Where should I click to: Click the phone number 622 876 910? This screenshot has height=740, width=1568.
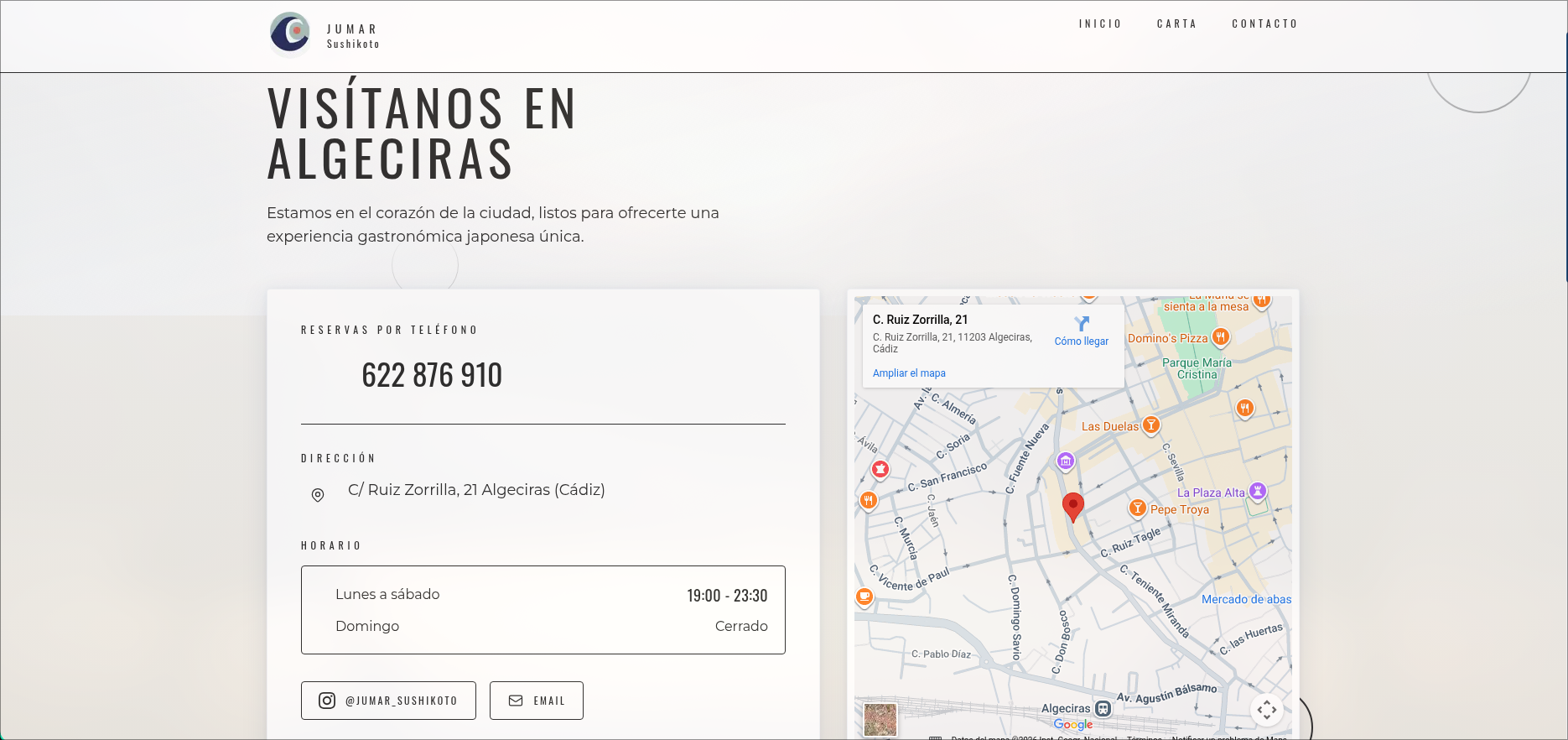(432, 375)
